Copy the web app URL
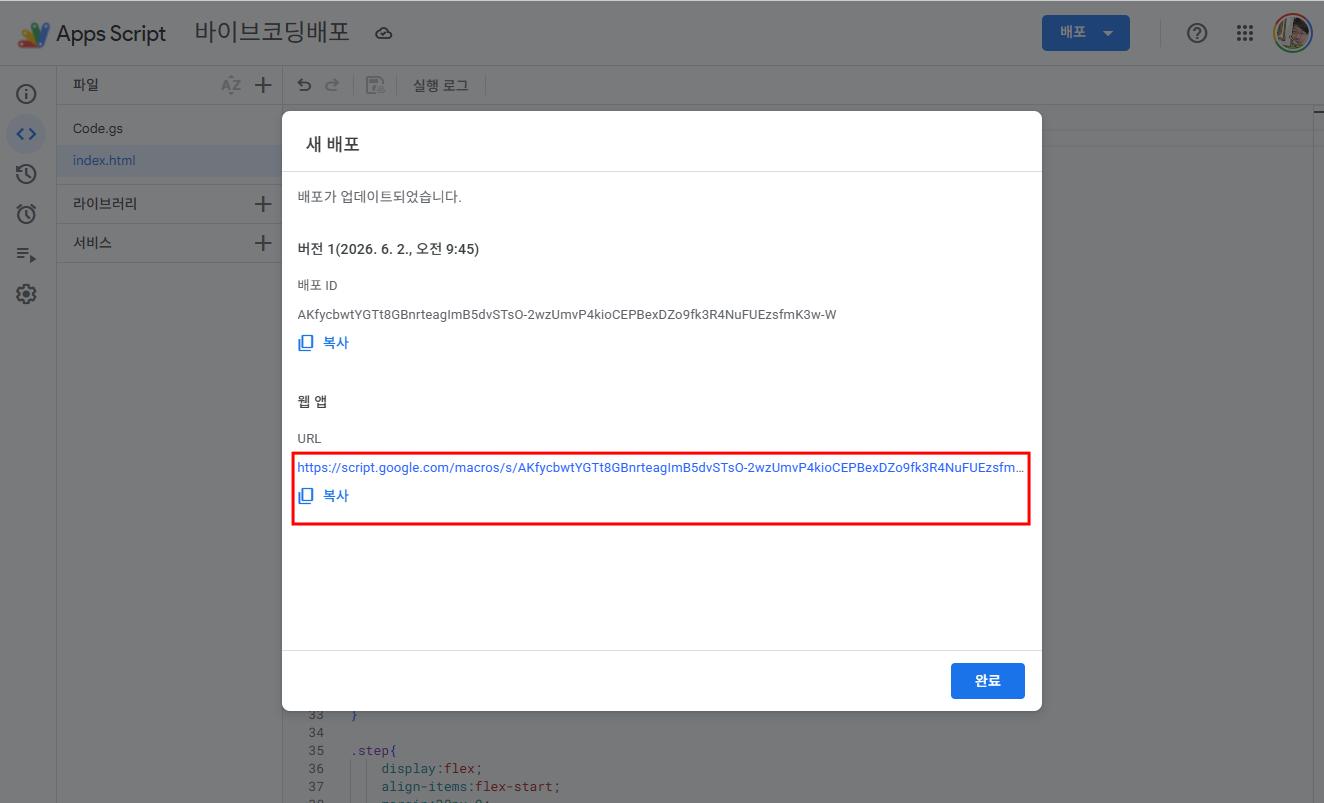This screenshot has width=1324, height=803. pos(324,495)
